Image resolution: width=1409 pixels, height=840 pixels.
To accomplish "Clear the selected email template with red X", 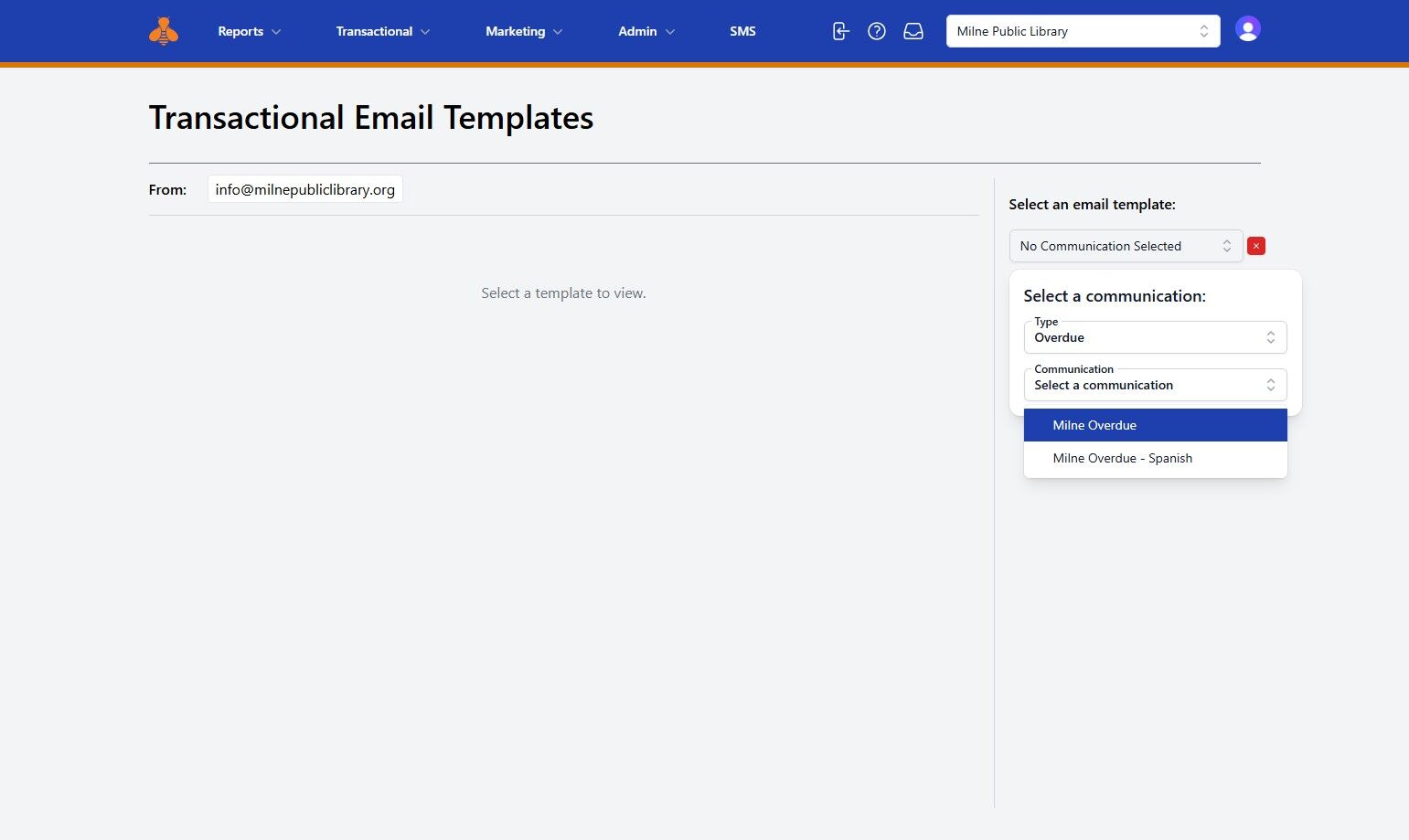I will 1256,246.
